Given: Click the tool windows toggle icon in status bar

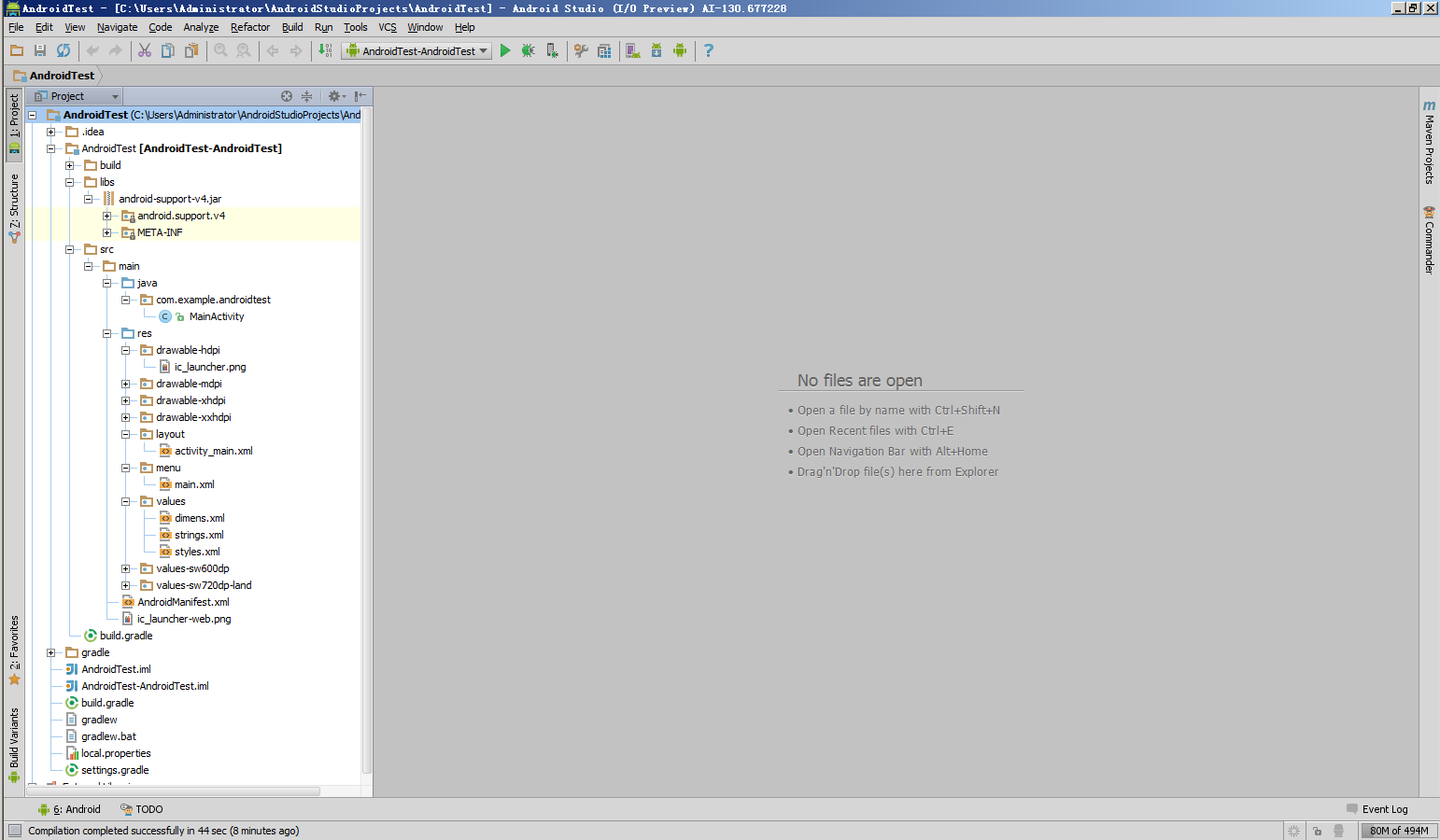Looking at the screenshot, I should click(14, 830).
